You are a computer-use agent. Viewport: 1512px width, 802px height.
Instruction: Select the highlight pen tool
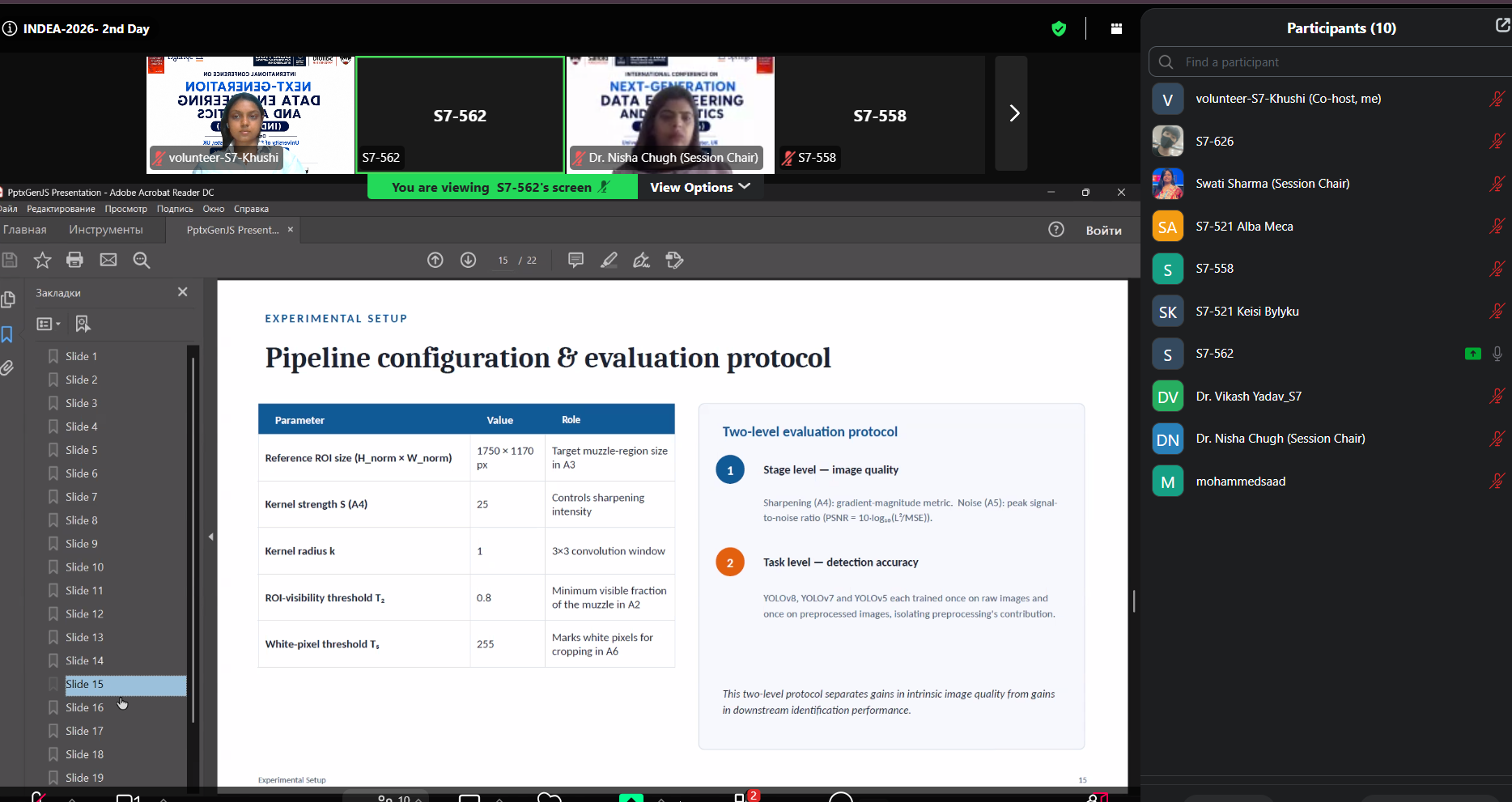click(609, 260)
